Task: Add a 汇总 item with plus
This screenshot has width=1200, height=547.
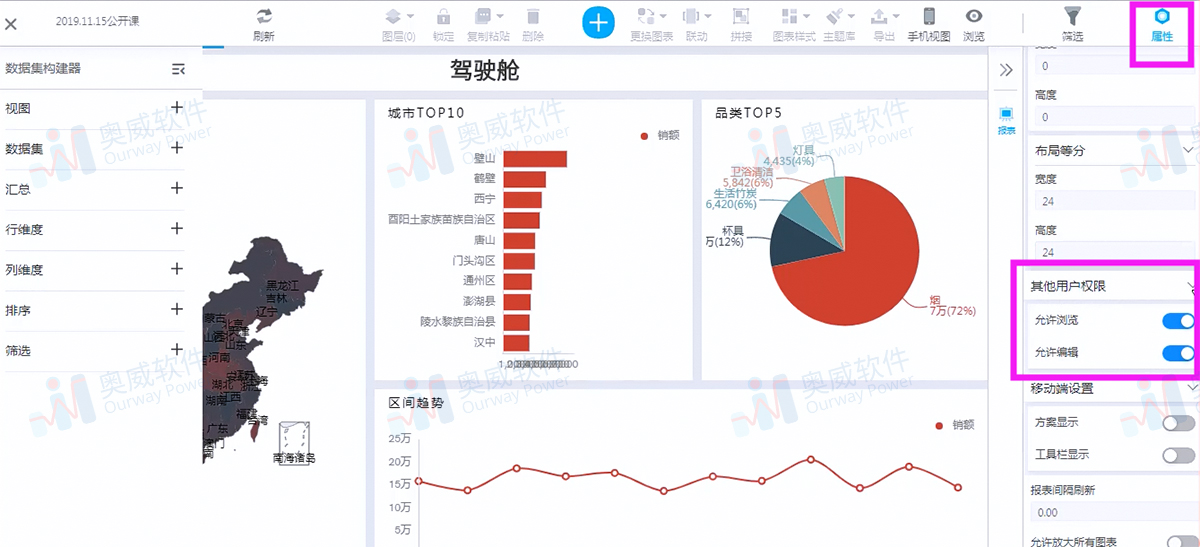Action: pyautogui.click(x=176, y=188)
